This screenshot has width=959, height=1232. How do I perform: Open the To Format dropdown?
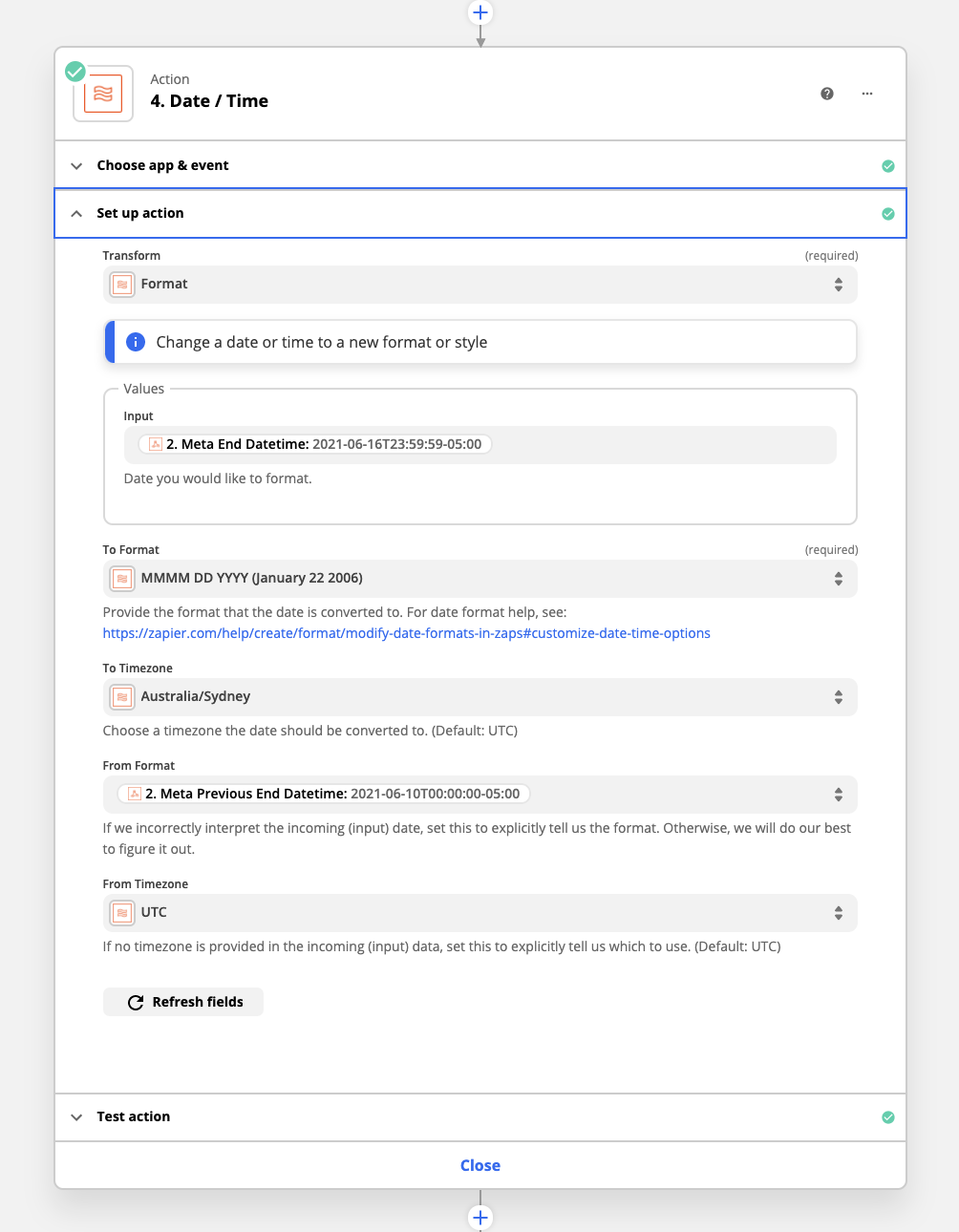pos(480,579)
